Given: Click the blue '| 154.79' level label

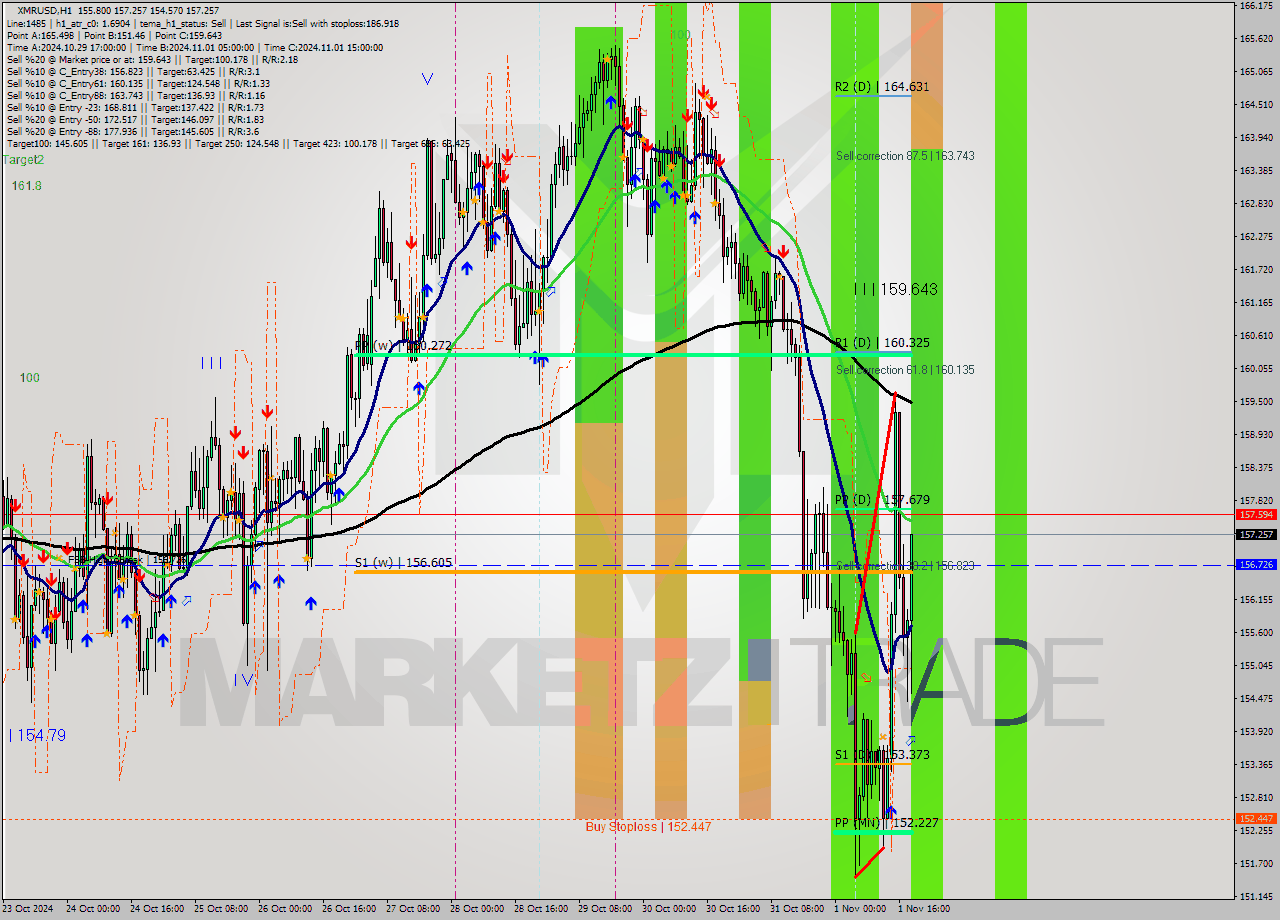Looking at the screenshot, I should point(37,735).
